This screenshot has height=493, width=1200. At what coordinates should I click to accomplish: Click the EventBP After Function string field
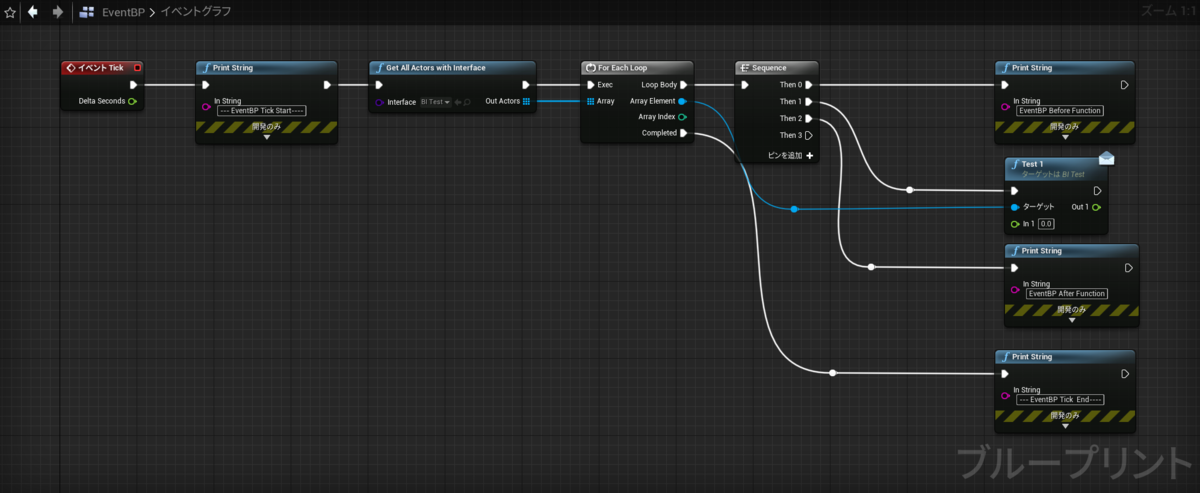click(1067, 294)
